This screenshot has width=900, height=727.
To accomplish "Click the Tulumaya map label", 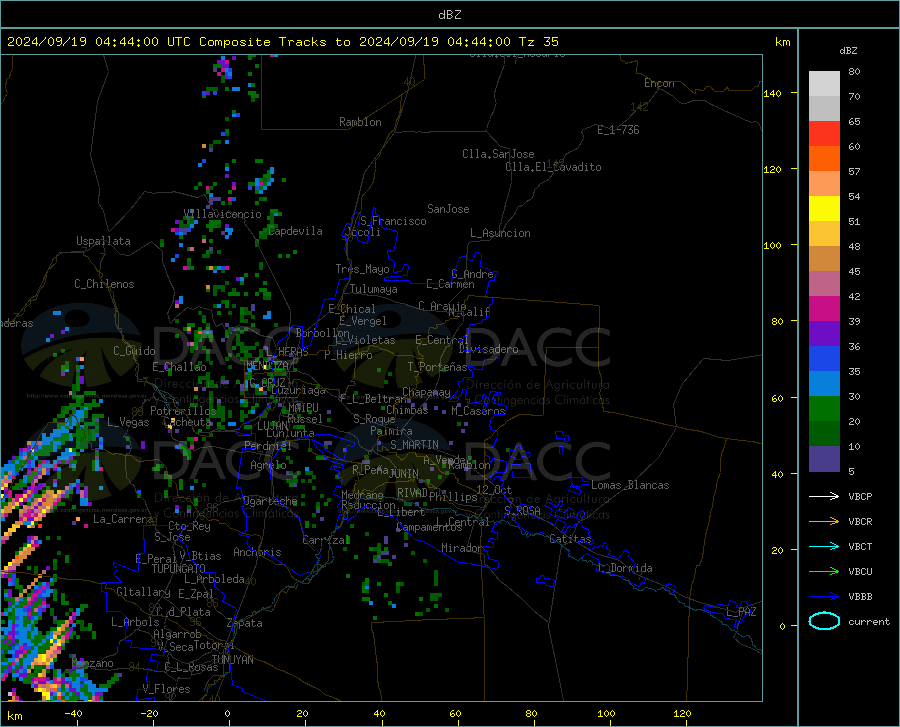I will 374,289.
